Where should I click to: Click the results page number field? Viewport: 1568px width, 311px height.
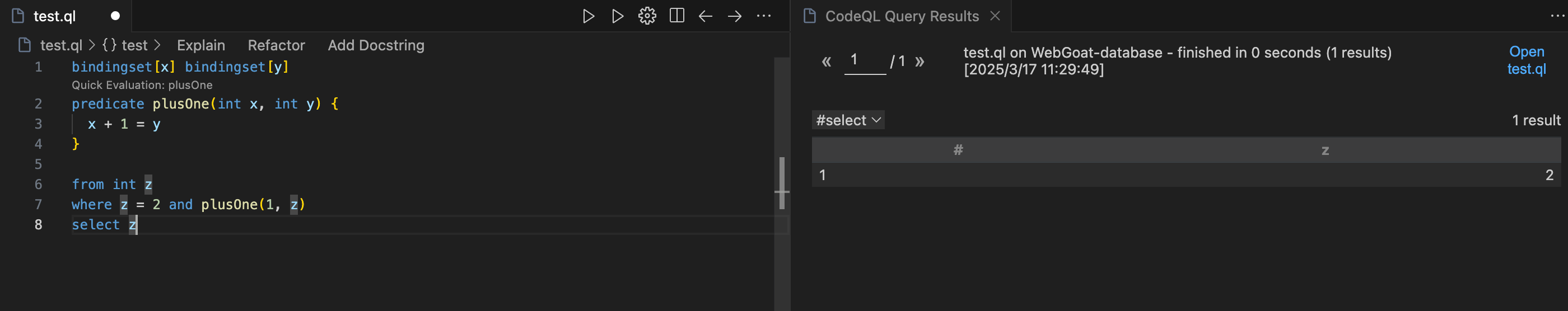[865, 62]
